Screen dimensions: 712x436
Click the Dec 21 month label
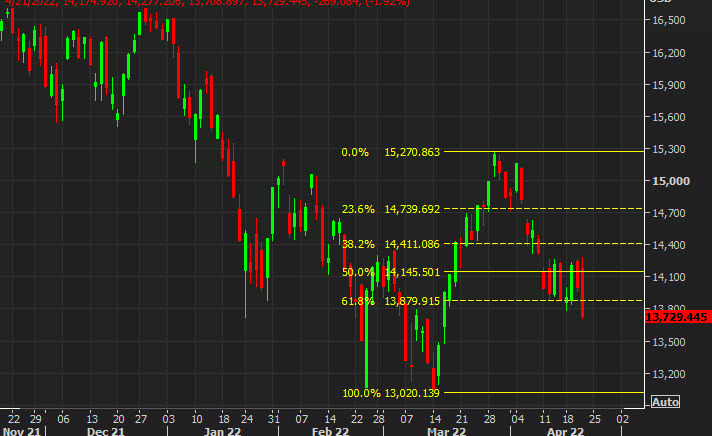coord(105,430)
